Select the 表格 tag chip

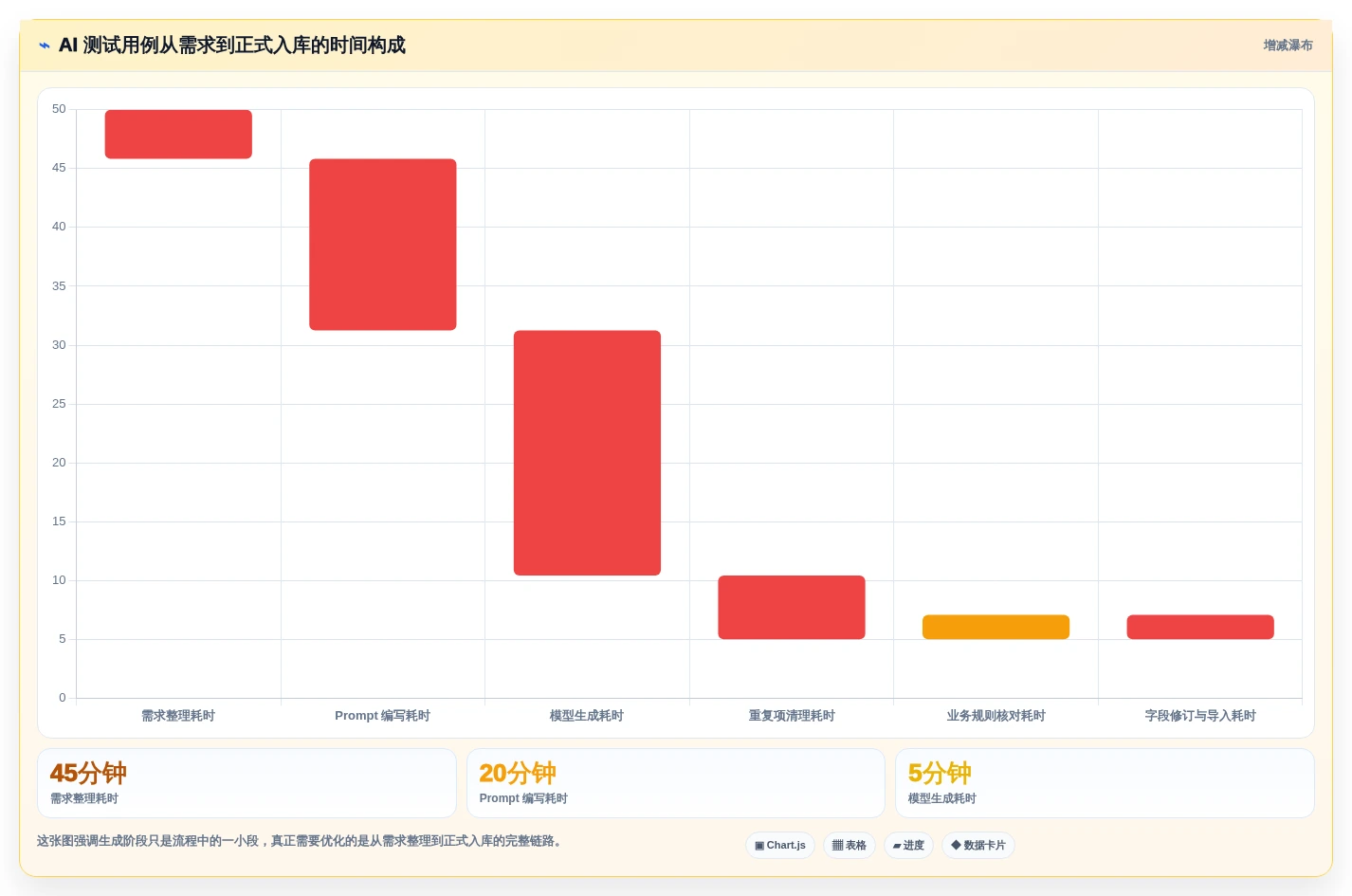[x=850, y=845]
